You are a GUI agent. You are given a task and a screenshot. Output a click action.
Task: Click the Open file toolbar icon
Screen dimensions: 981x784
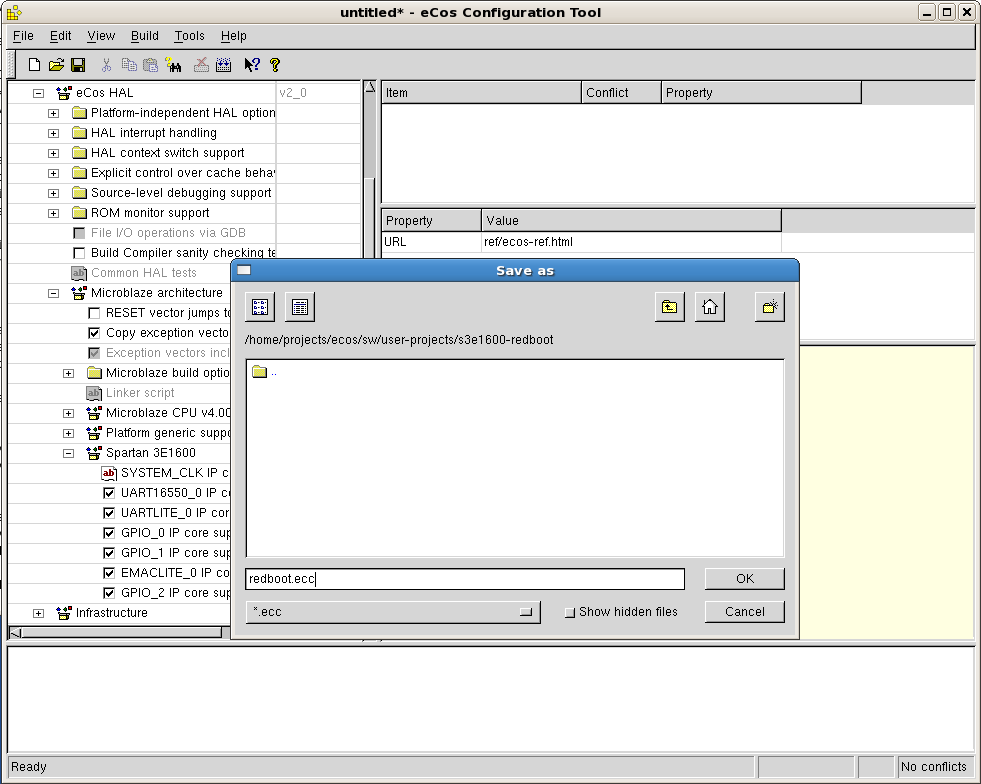pos(56,65)
